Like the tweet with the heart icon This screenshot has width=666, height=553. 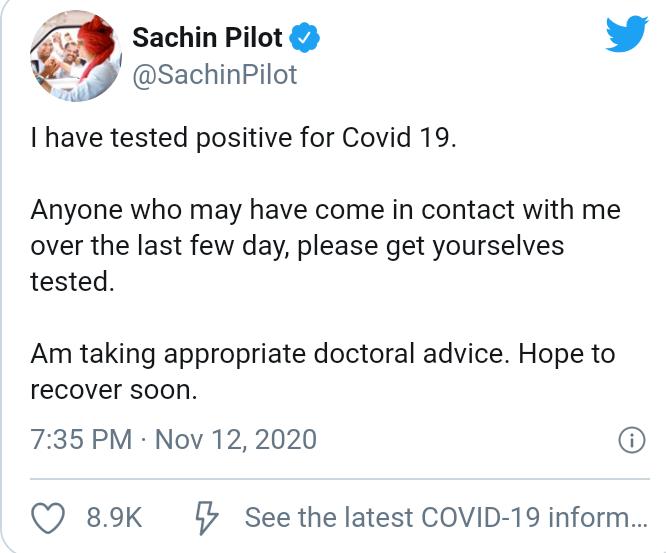(x=50, y=517)
